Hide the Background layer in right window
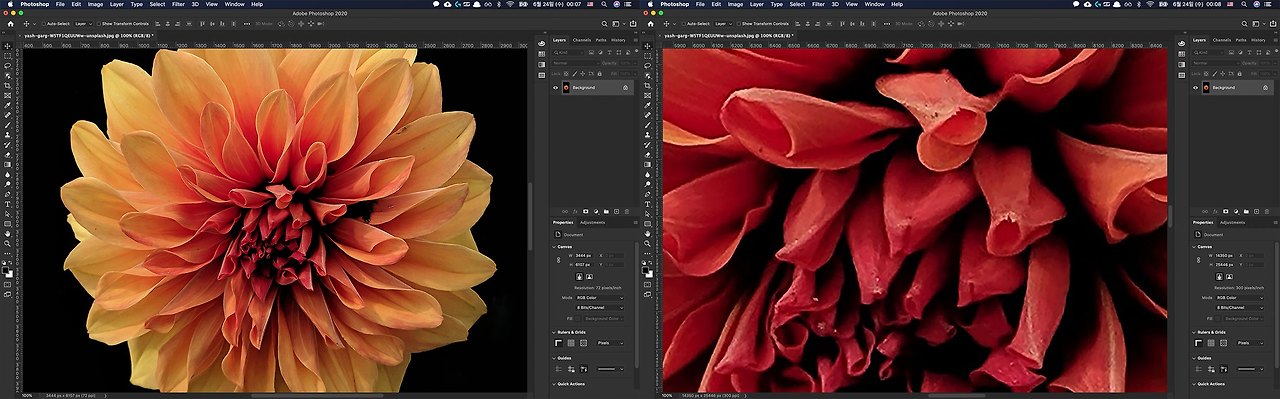1280x399 pixels. (x=1195, y=87)
